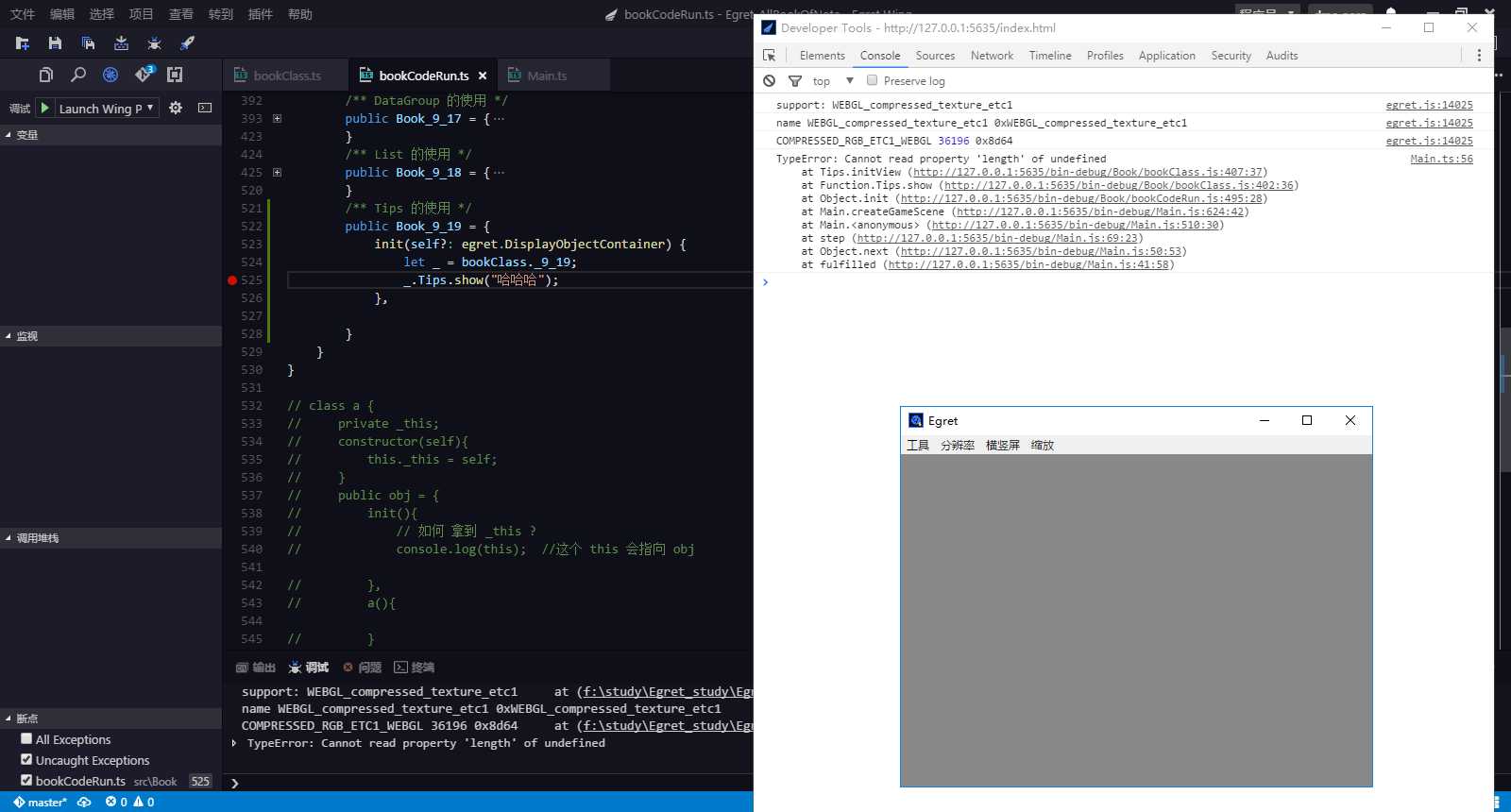Open Main.ts:56 source link
The width and height of the screenshot is (1511, 812).
pos(1441,159)
